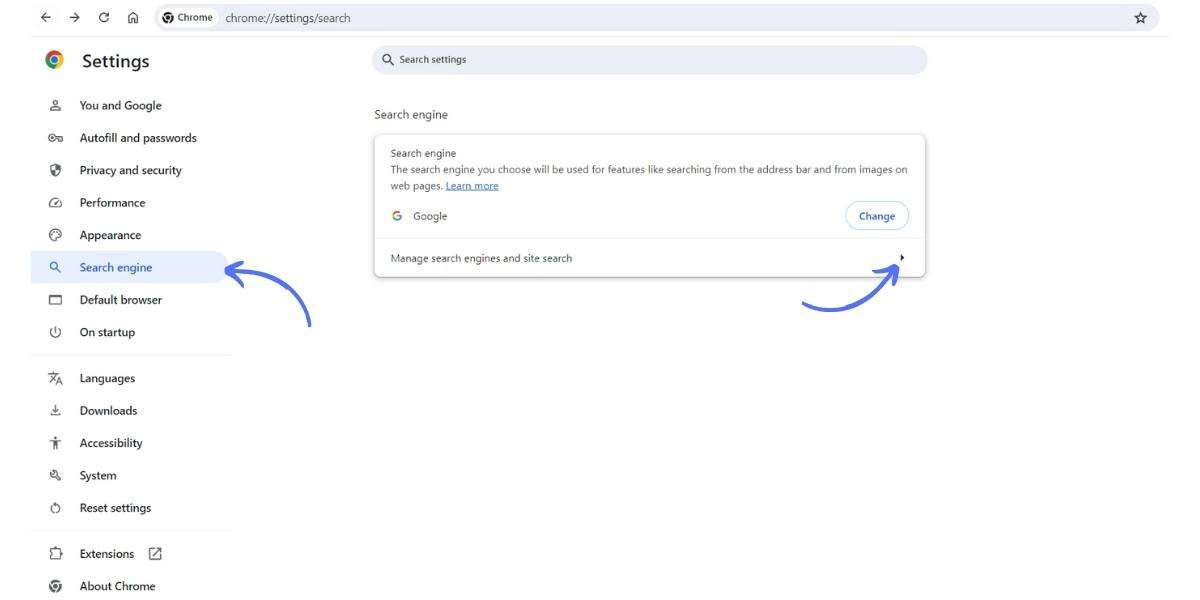1200x600 pixels.
Task: Open the Reset settings page
Action: tap(116, 508)
